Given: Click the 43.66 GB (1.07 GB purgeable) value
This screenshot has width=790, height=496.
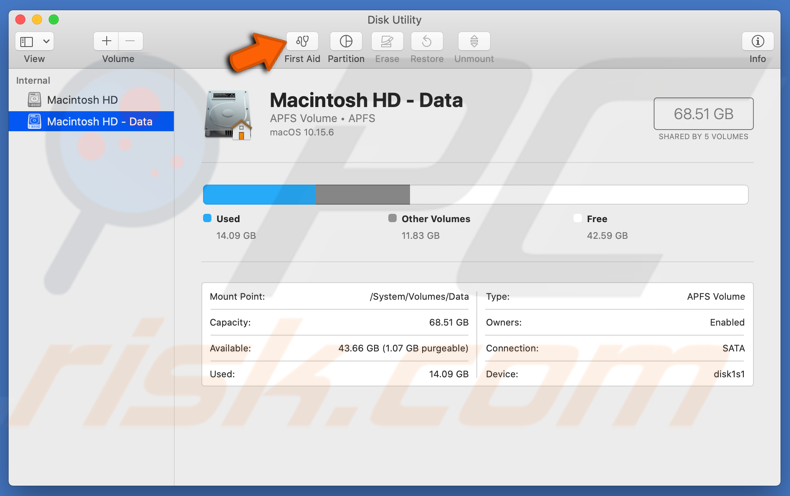Looking at the screenshot, I should (x=403, y=348).
